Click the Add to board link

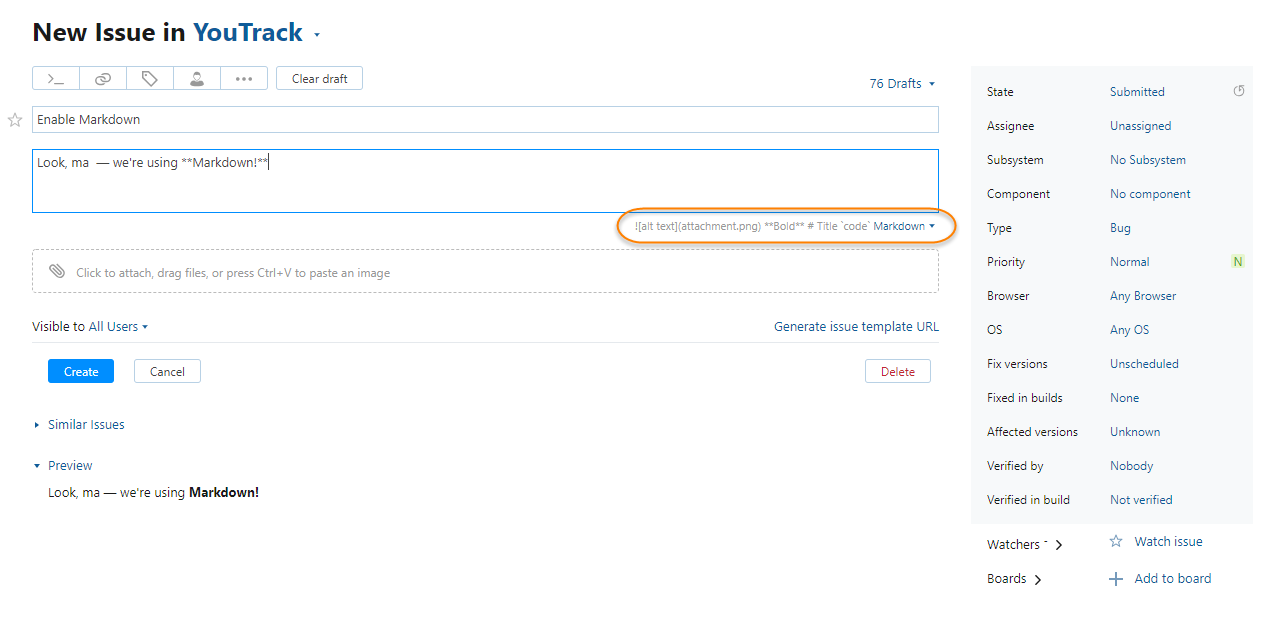[1172, 579]
